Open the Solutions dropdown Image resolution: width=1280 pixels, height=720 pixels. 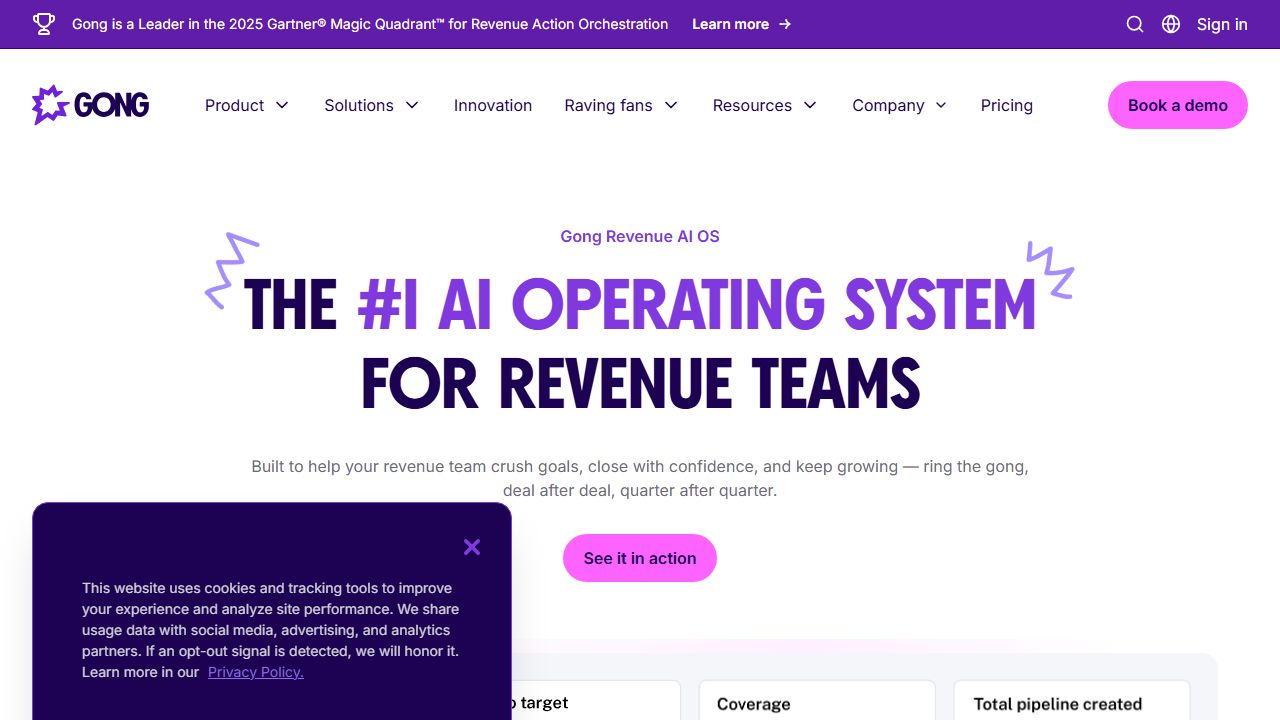[371, 105]
